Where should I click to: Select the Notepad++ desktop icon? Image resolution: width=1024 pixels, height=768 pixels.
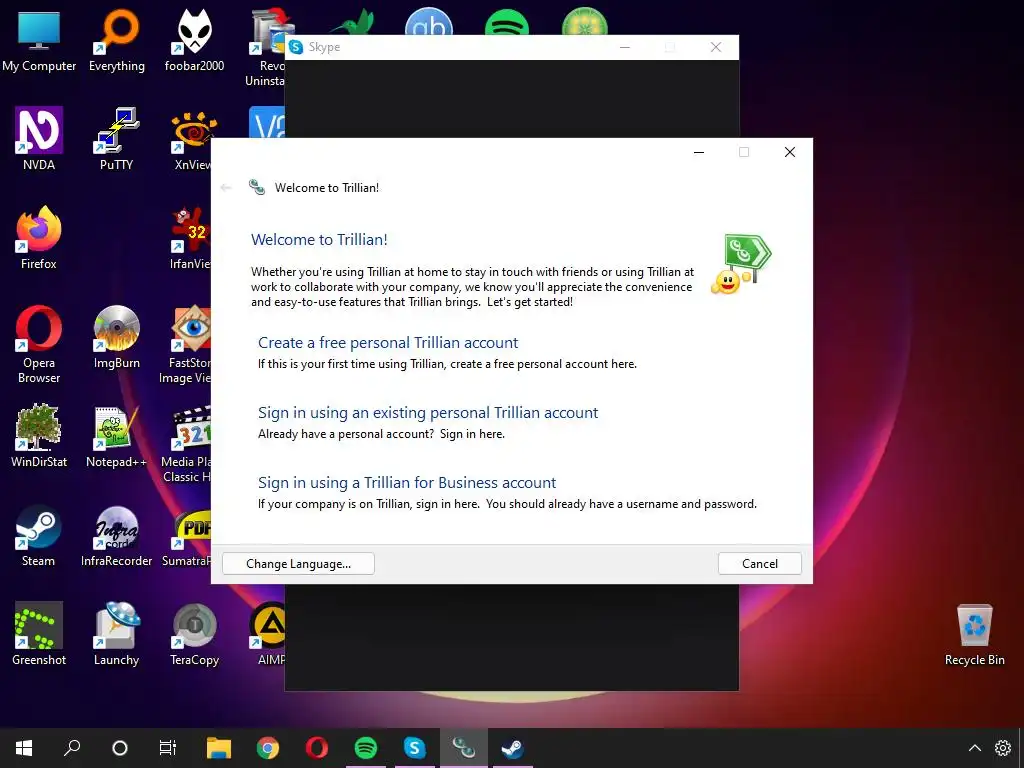[x=116, y=436]
